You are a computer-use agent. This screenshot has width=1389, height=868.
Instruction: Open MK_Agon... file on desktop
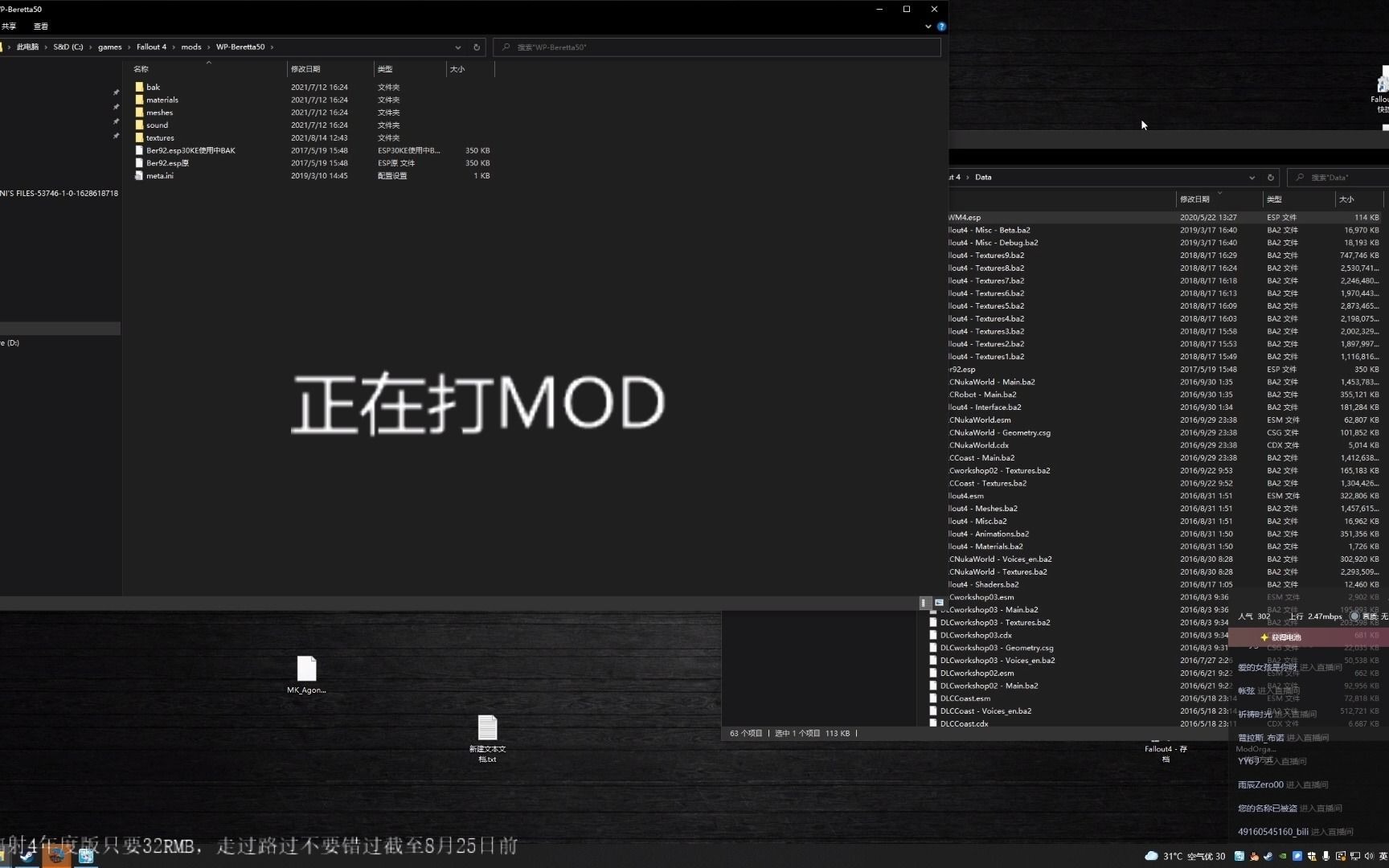coord(306,674)
